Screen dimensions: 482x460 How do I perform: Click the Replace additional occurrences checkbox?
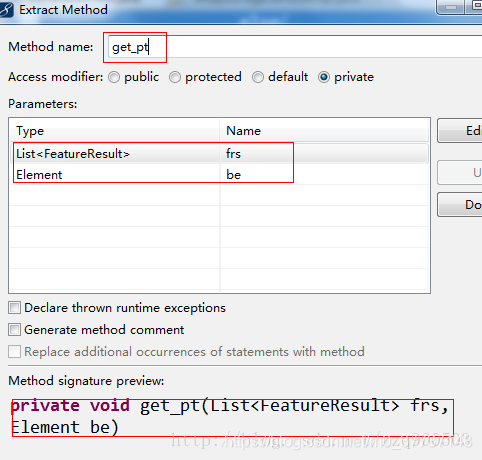click(x=14, y=352)
